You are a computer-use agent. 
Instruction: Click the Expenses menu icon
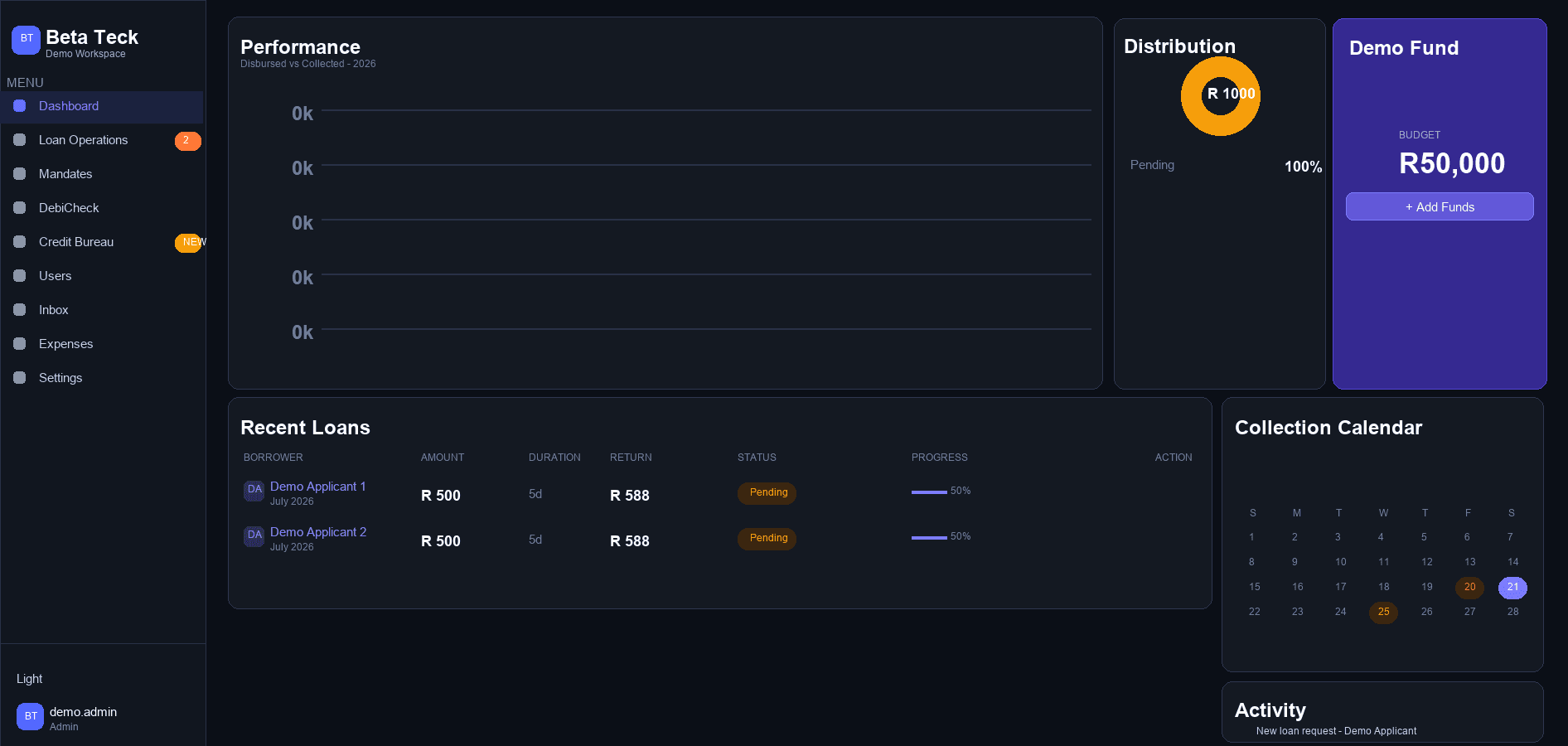[20, 344]
